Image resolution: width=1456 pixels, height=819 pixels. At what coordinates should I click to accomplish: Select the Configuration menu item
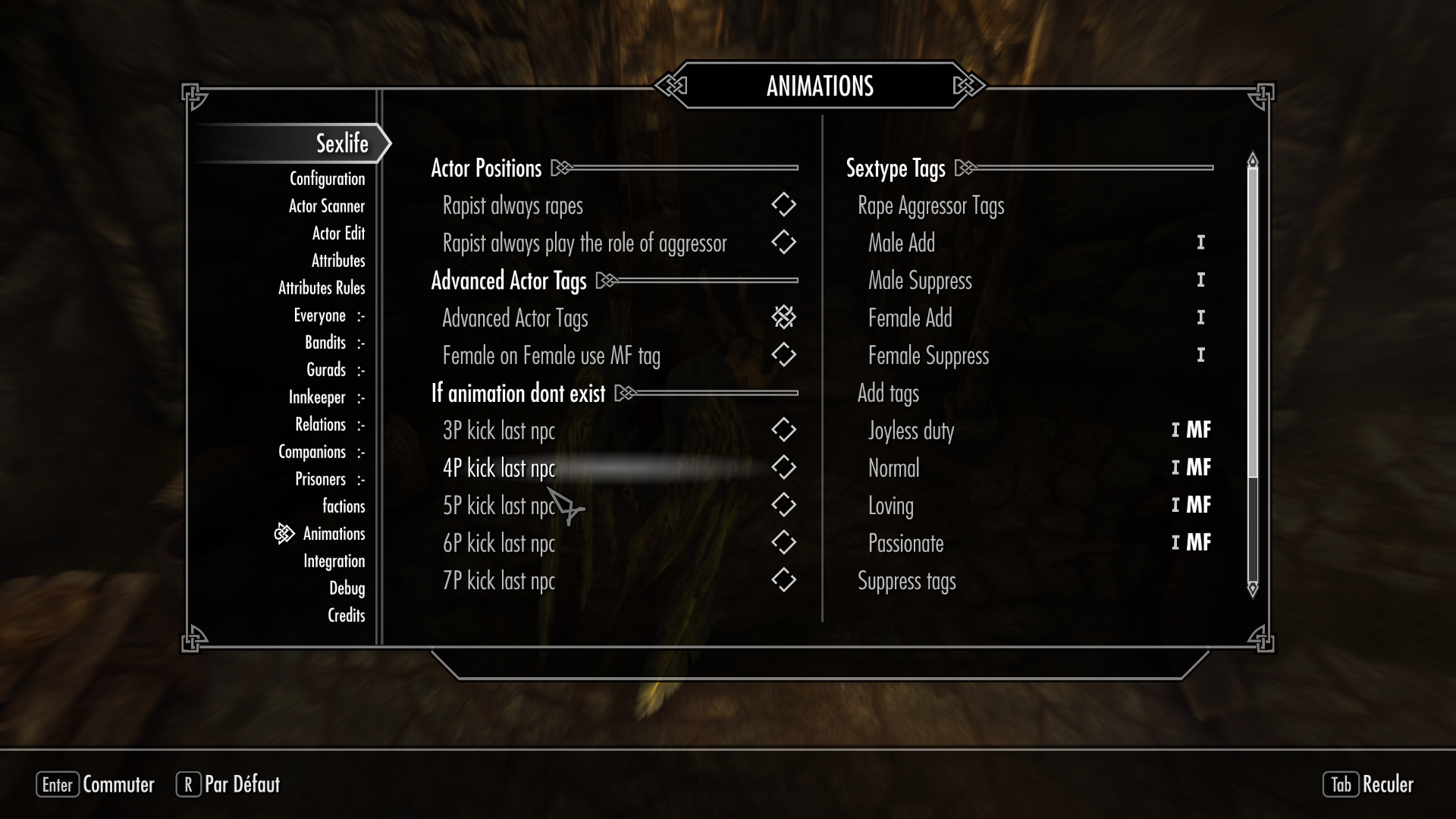pos(328,178)
